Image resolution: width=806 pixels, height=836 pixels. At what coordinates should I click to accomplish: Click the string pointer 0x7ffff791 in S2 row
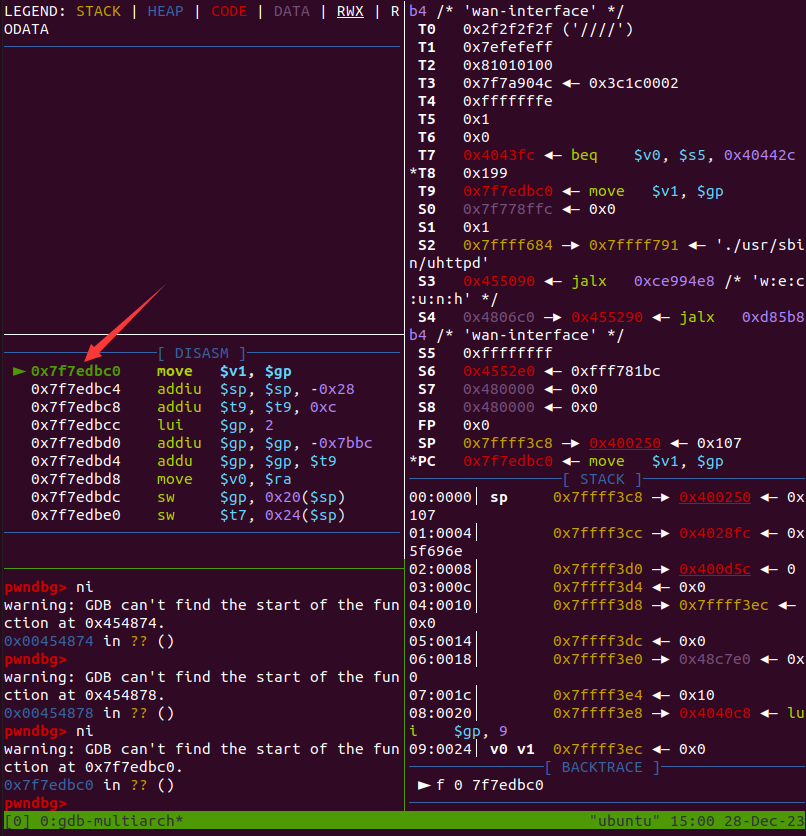click(x=633, y=245)
